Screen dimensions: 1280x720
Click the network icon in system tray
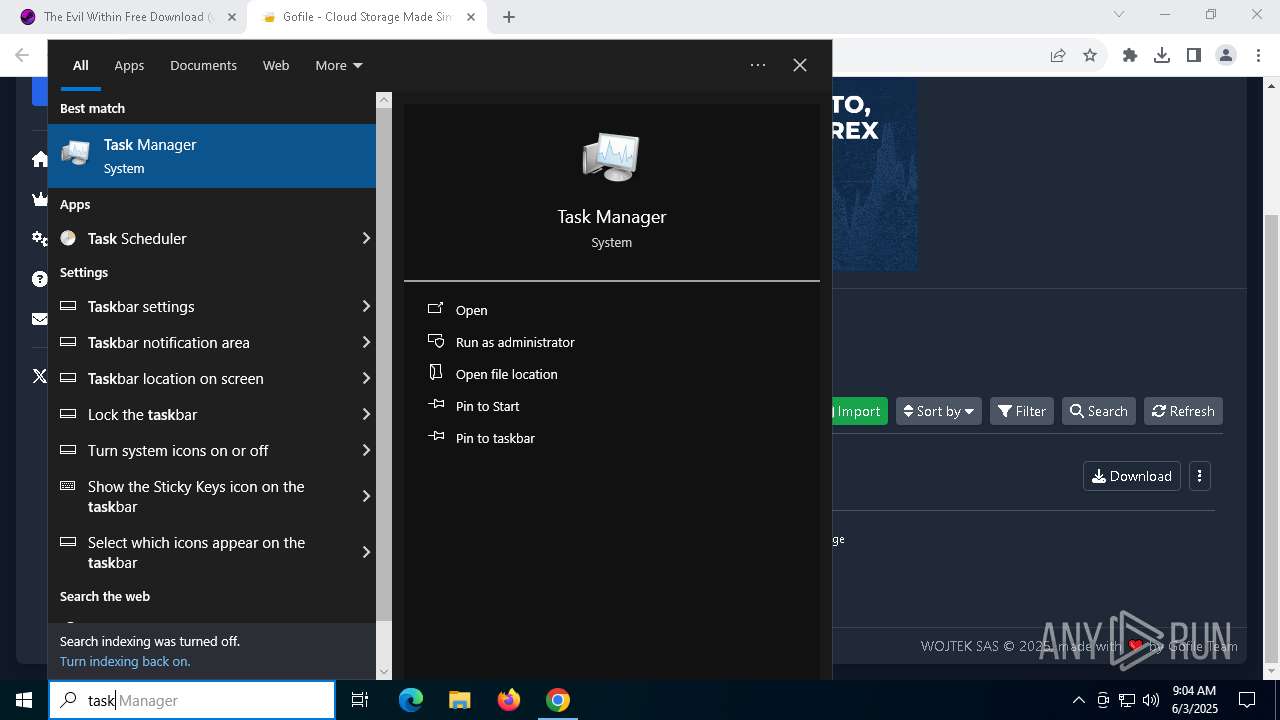(x=1127, y=700)
